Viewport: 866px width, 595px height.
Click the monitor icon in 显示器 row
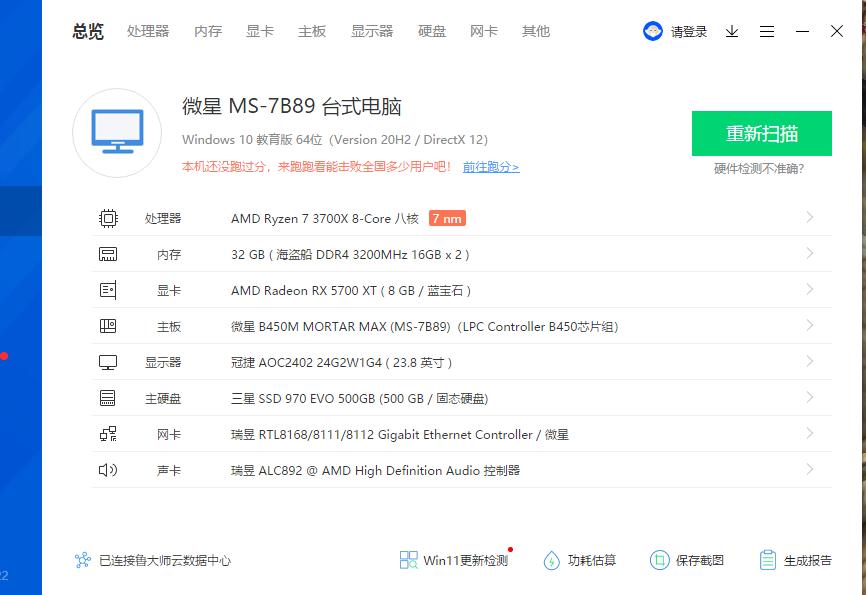pyautogui.click(x=108, y=362)
